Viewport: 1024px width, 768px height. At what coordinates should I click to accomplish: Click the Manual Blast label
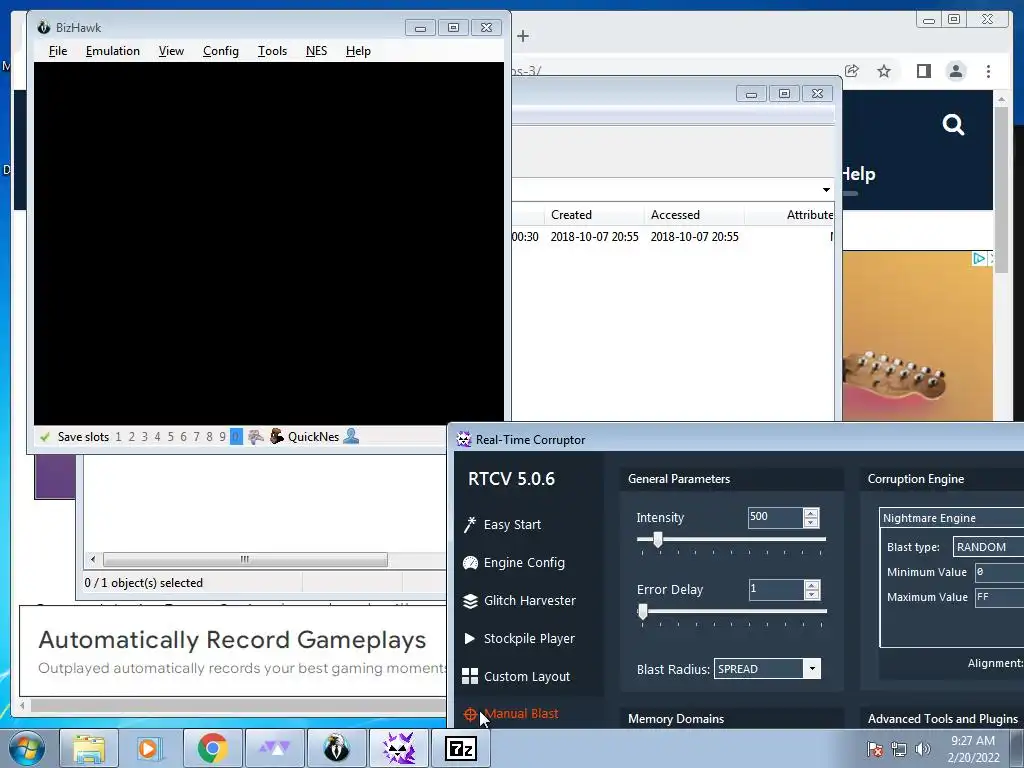521,714
